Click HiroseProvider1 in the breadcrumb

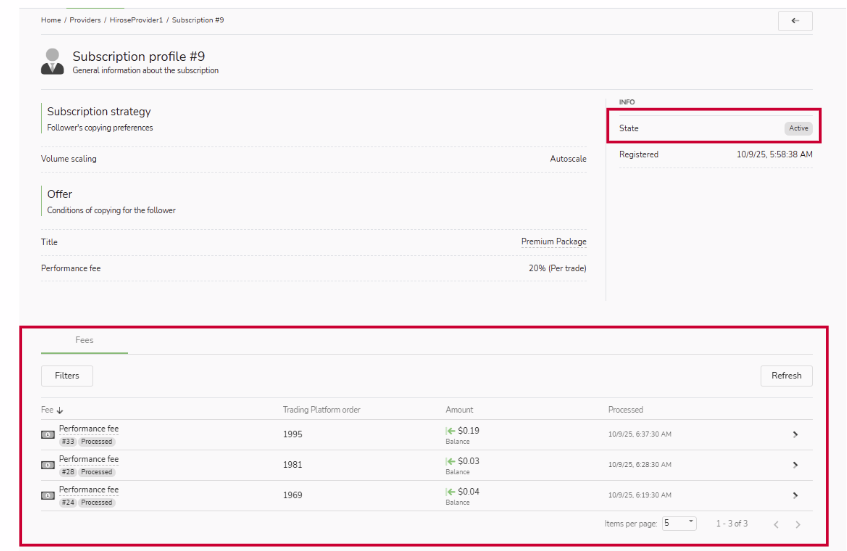[x=135, y=20]
